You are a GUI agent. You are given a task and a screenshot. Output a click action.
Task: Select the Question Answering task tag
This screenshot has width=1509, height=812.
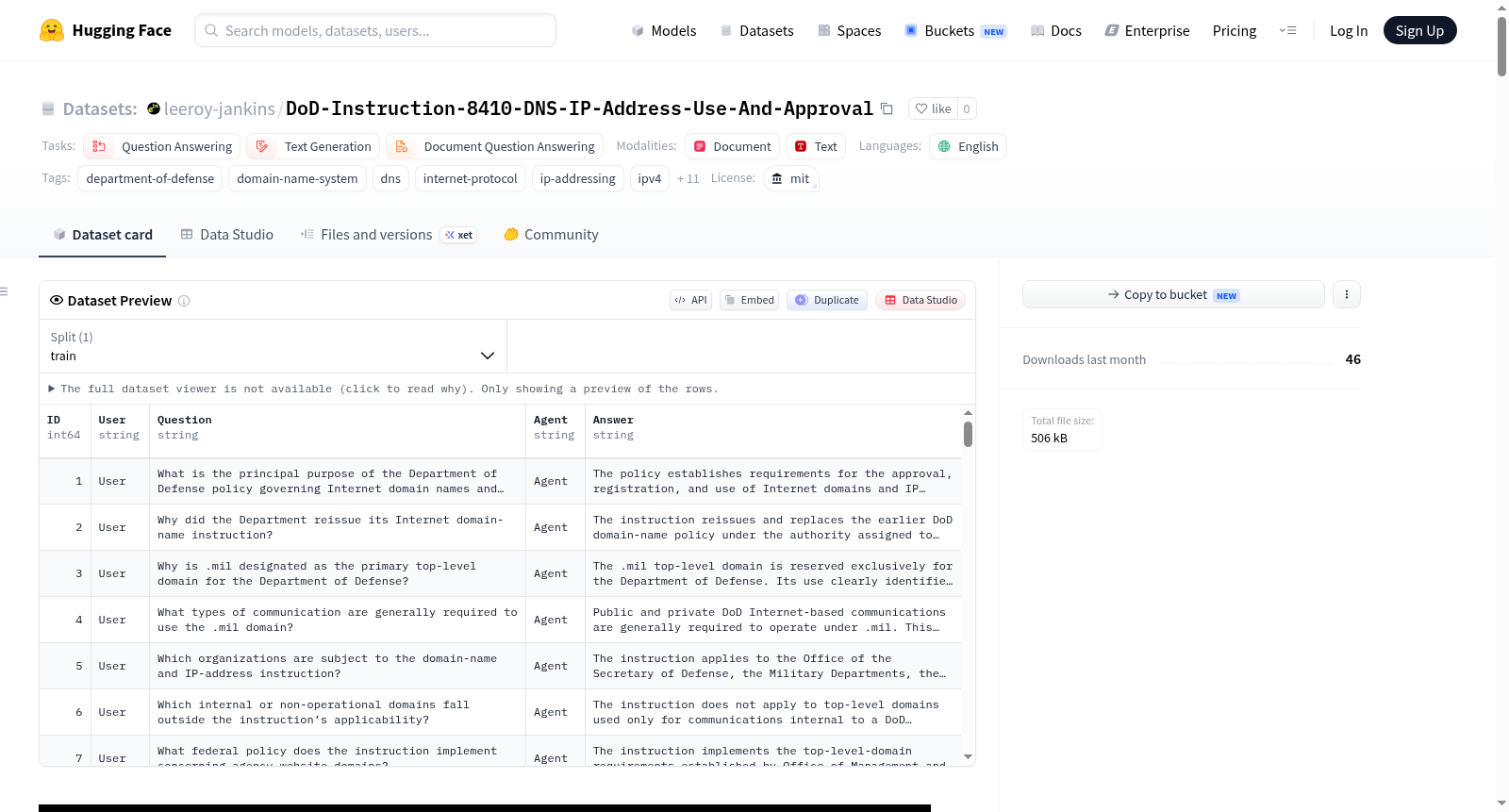[x=162, y=146]
